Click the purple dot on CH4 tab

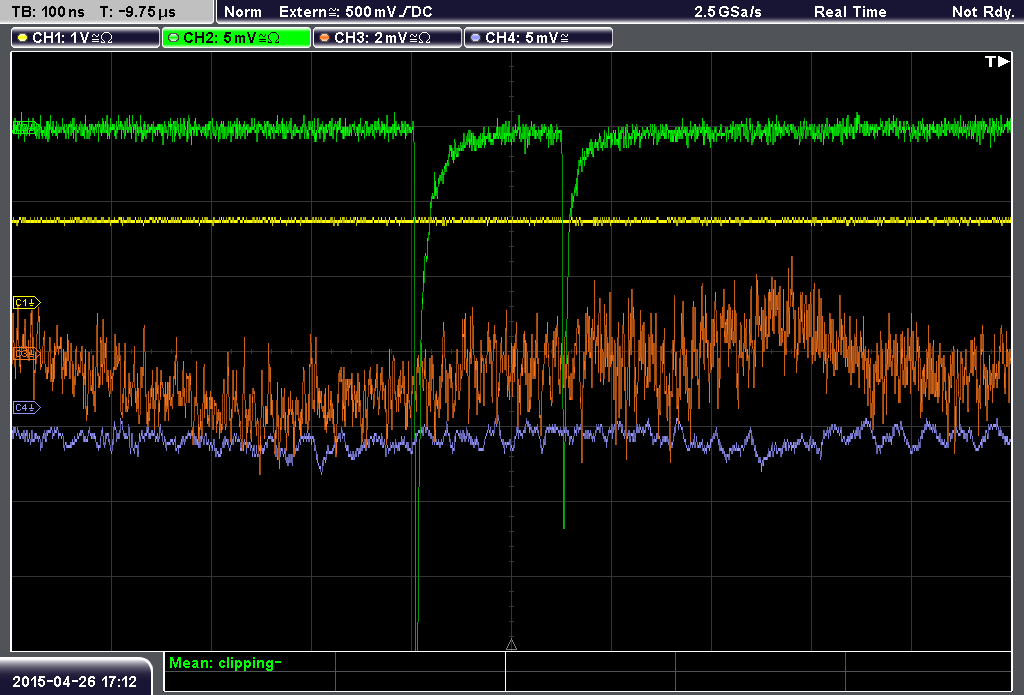coord(475,38)
